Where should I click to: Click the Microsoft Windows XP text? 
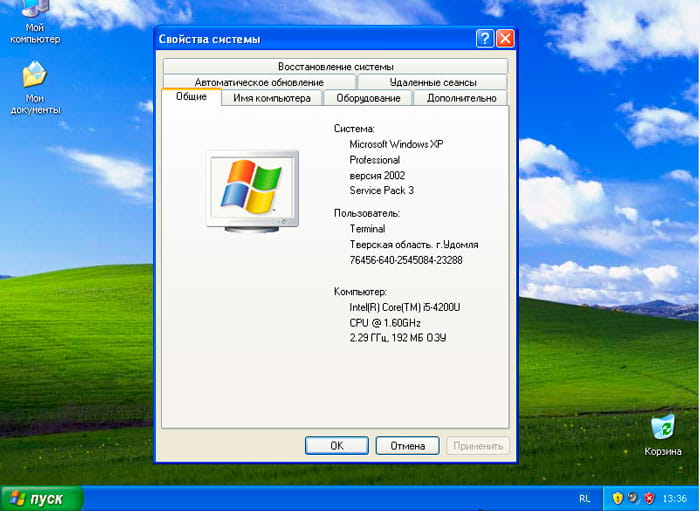coord(396,144)
